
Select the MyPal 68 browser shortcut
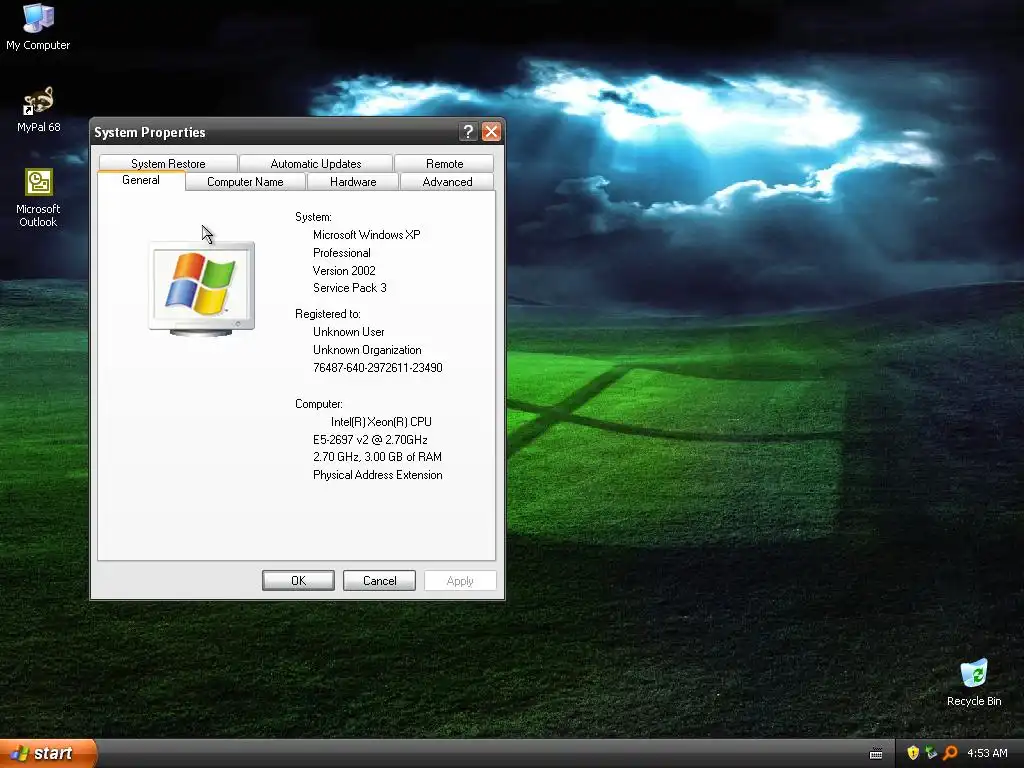coord(38,110)
